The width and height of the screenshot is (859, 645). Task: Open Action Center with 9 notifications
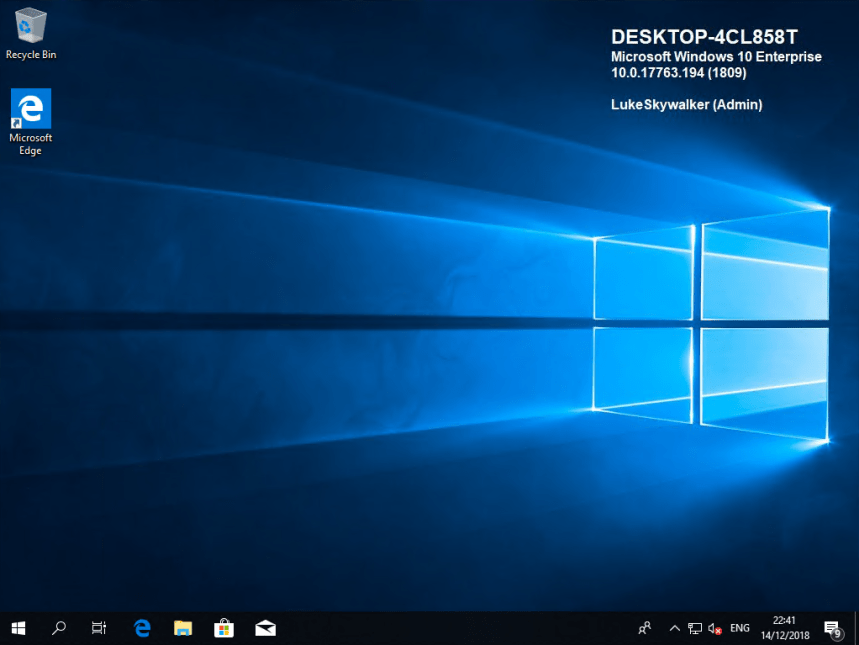pos(832,628)
